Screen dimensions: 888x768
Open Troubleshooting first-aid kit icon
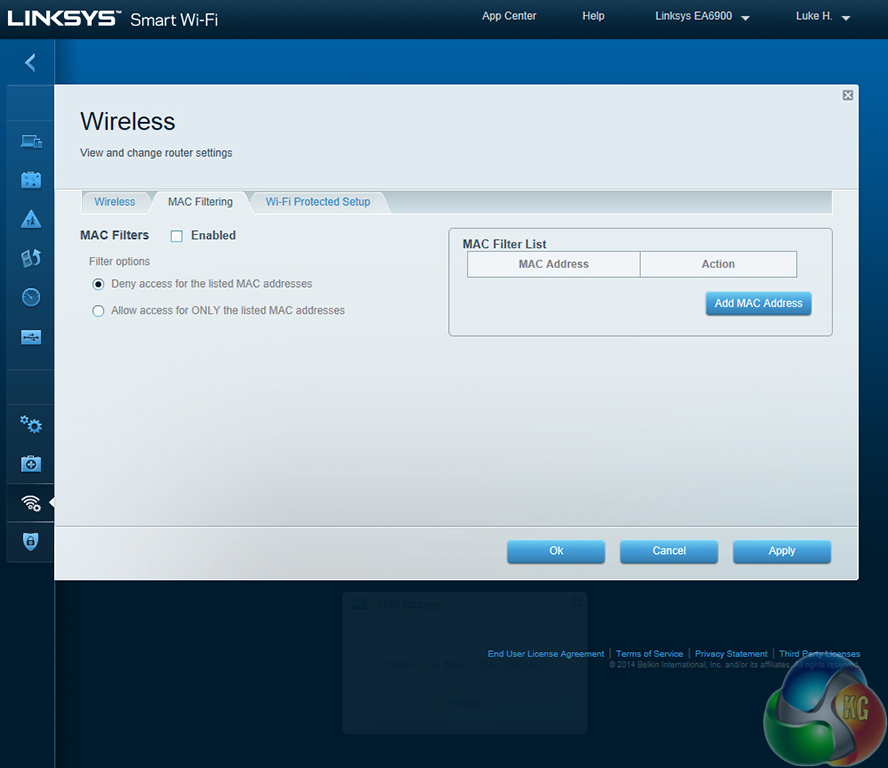[x=31, y=464]
